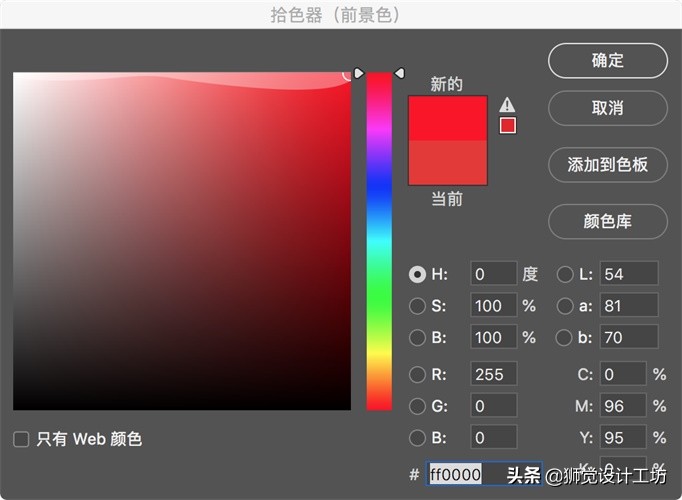This screenshot has width=682, height=500.
Task: Click the 确定 button
Action: click(x=608, y=60)
